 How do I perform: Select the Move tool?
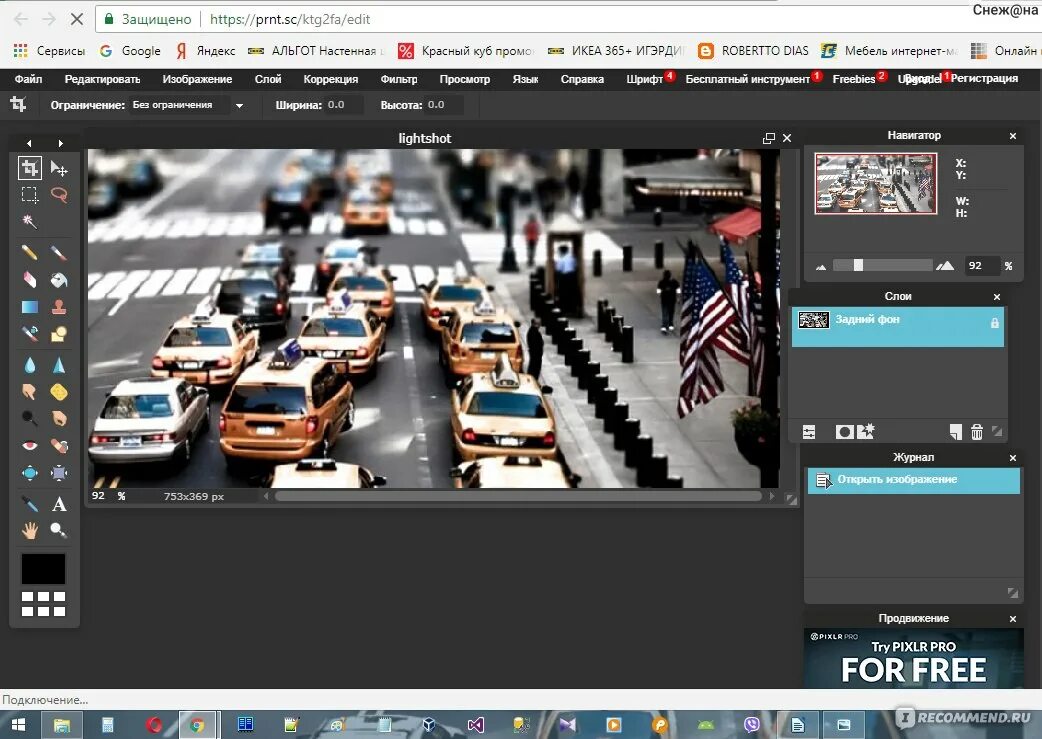(x=59, y=168)
